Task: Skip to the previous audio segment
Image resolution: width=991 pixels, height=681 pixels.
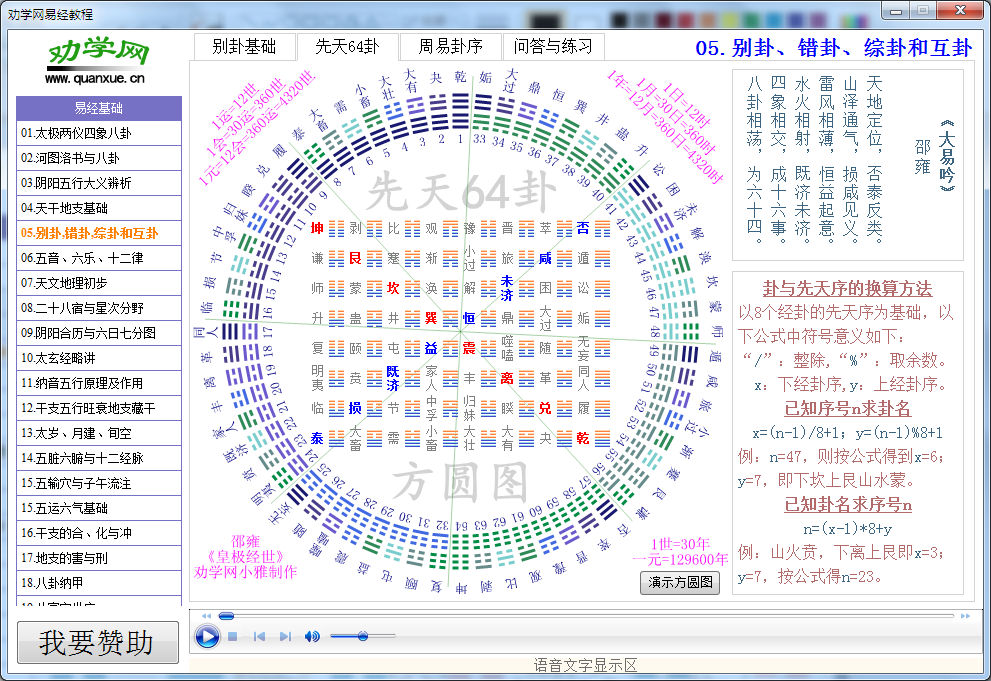Action: coord(258,635)
